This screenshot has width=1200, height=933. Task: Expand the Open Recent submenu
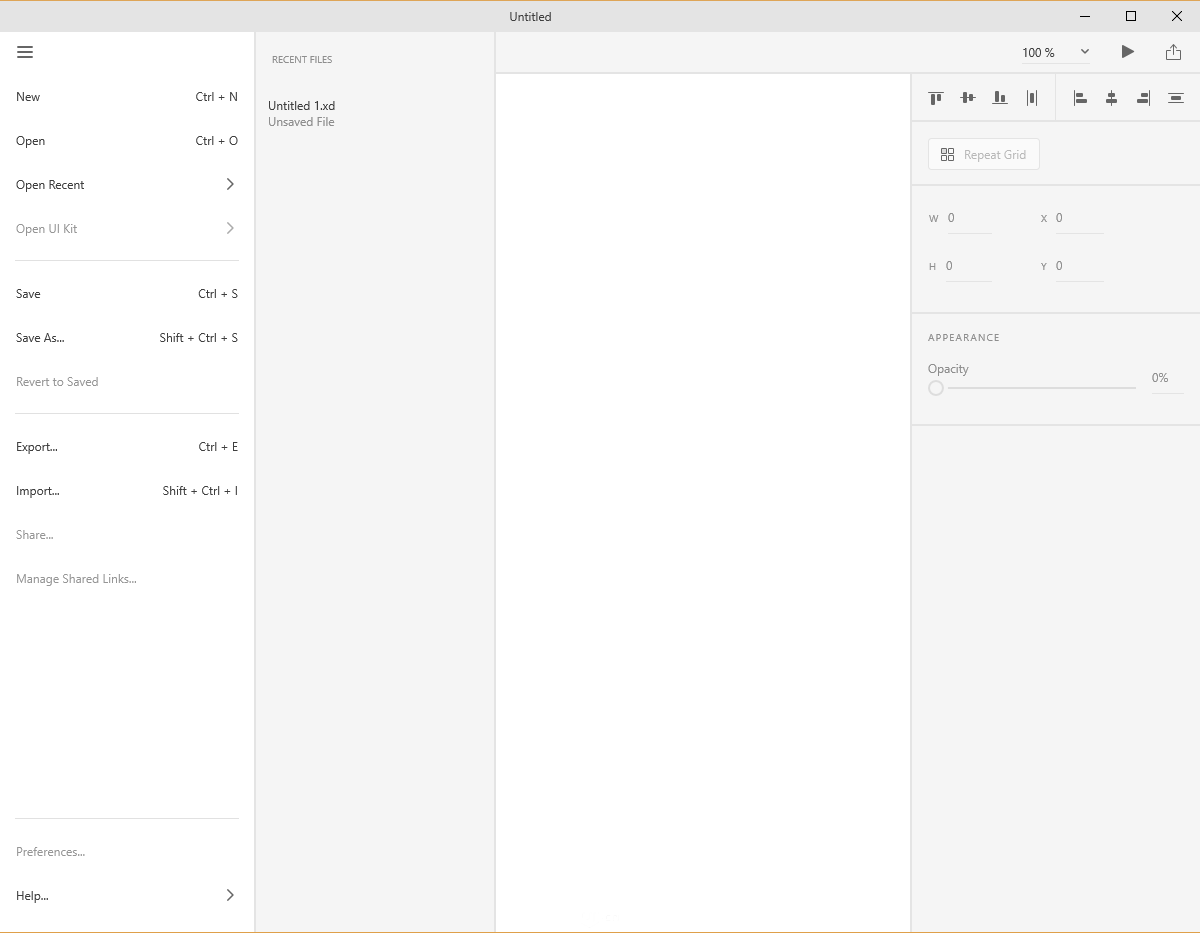(127, 184)
